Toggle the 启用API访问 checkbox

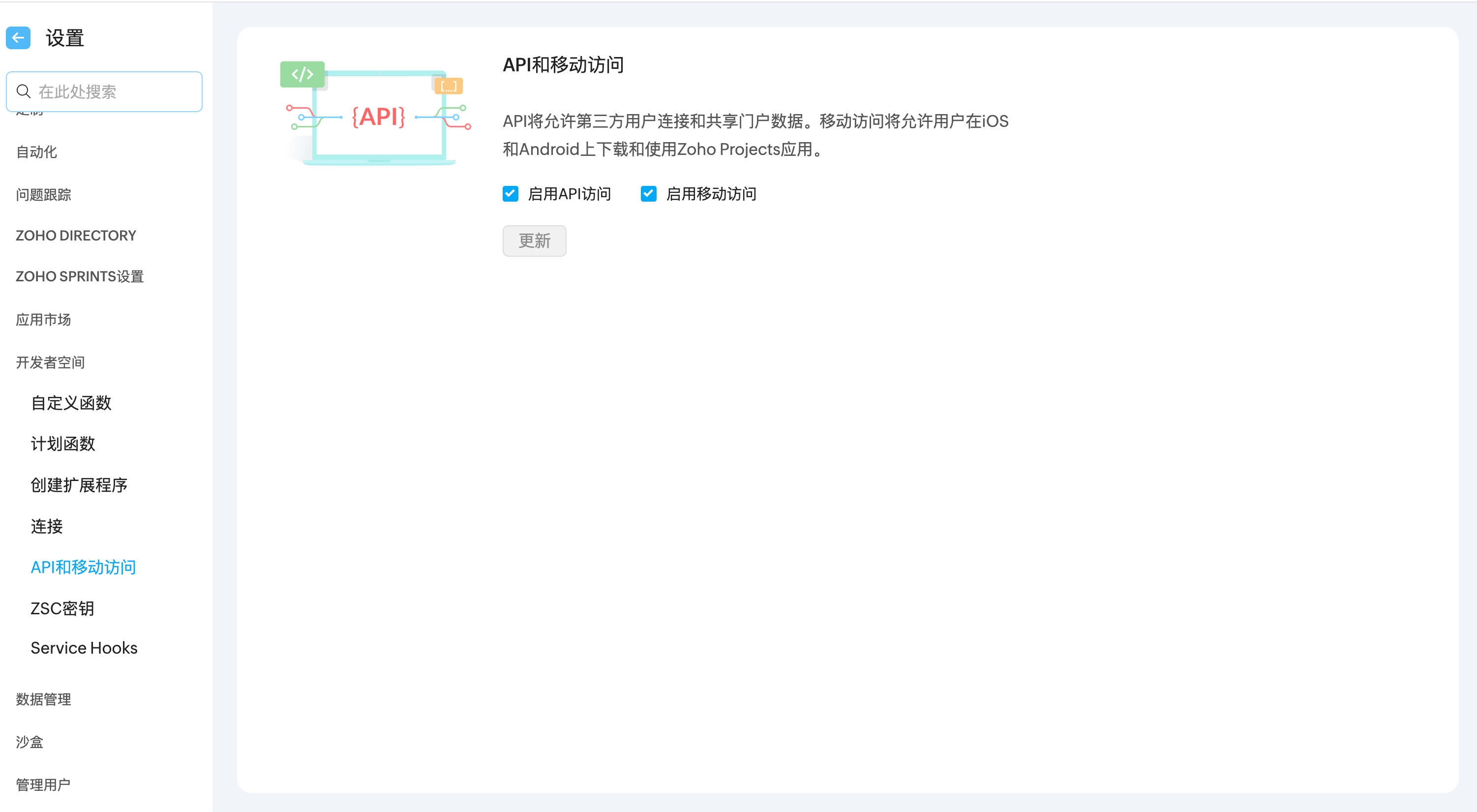[x=511, y=194]
